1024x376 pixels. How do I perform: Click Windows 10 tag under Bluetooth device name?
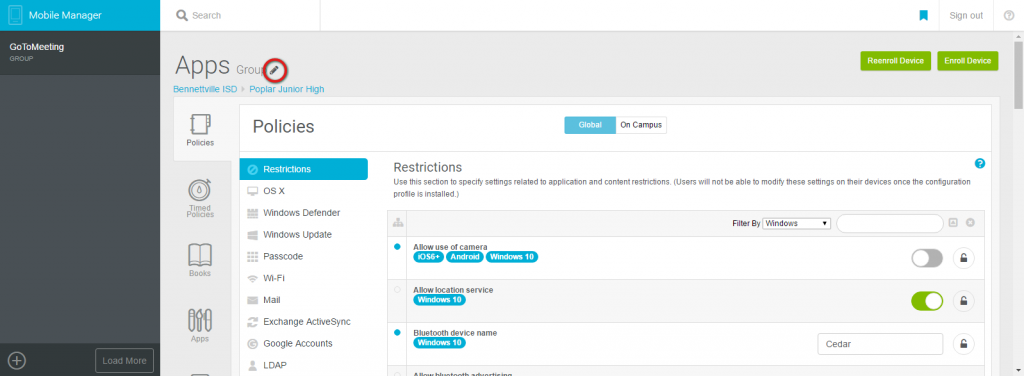click(440, 343)
